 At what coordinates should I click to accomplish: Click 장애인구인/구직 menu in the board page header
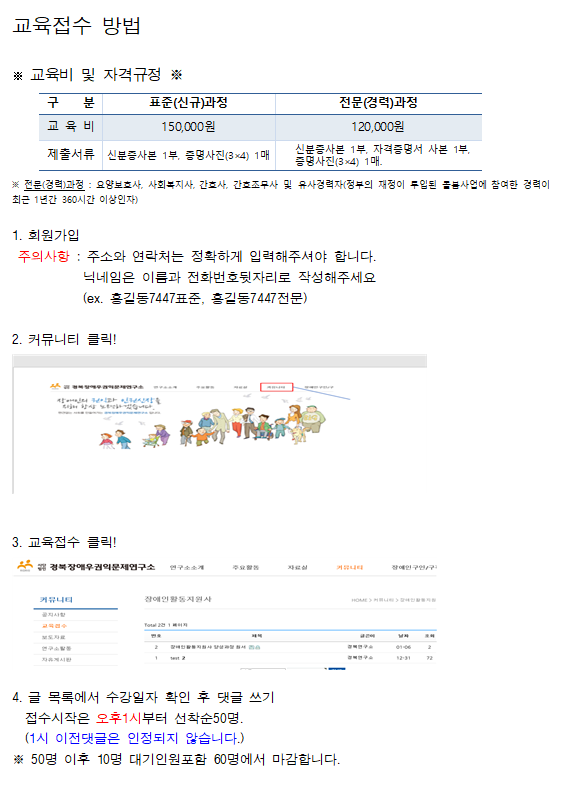tap(414, 567)
